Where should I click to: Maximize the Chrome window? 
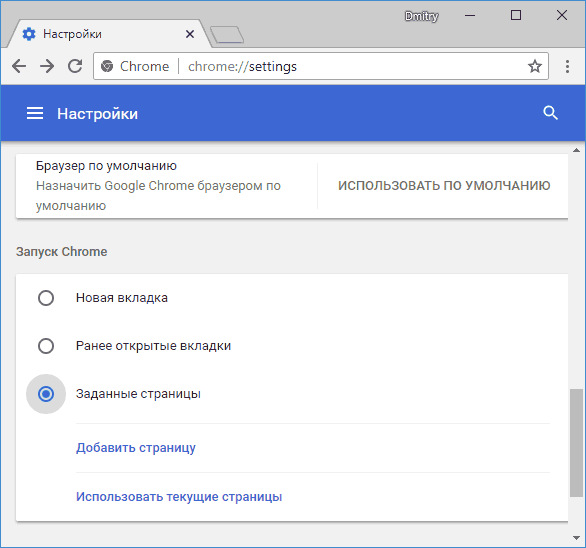tap(516, 15)
